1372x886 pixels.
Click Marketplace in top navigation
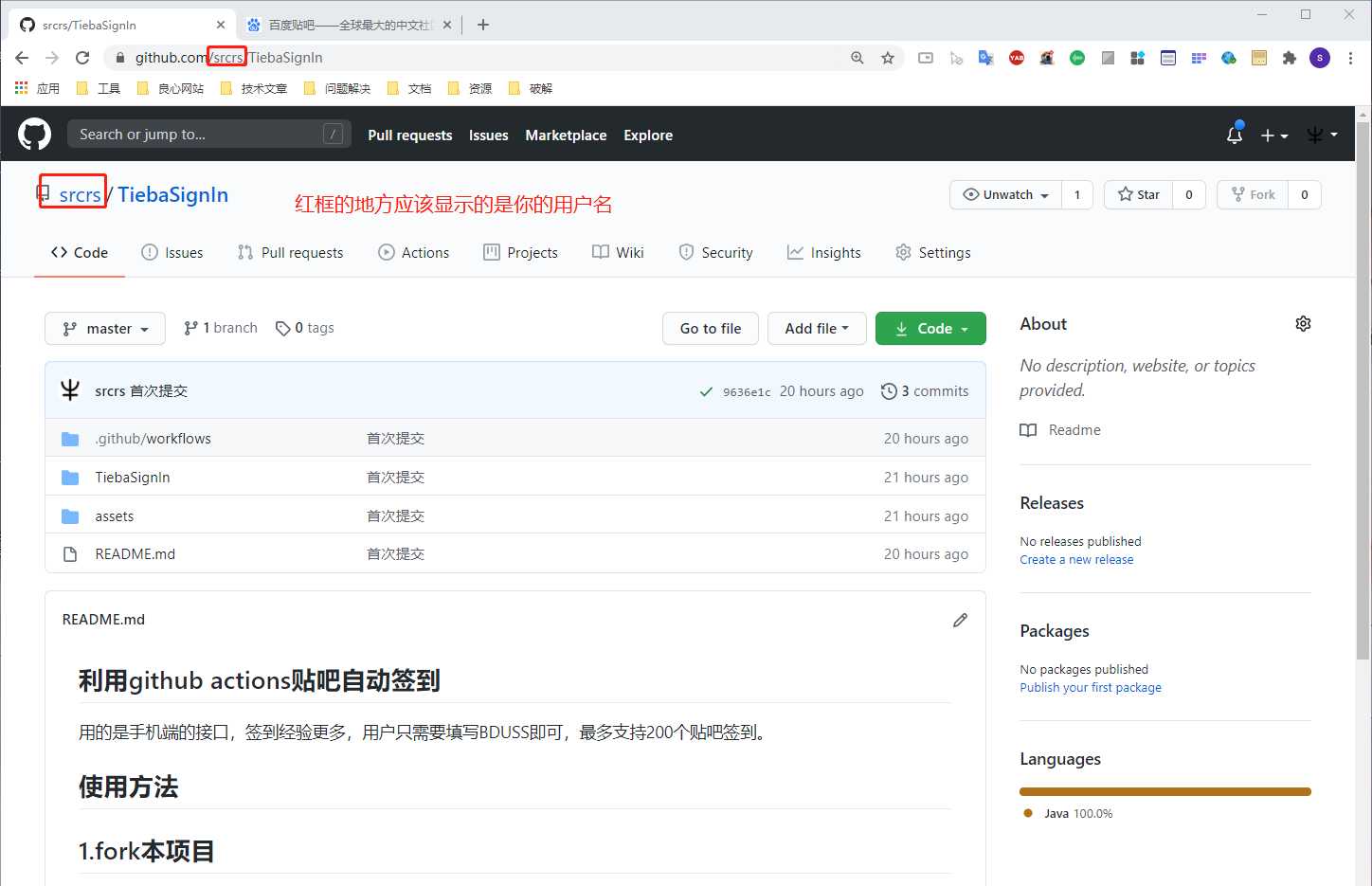pyautogui.click(x=566, y=136)
